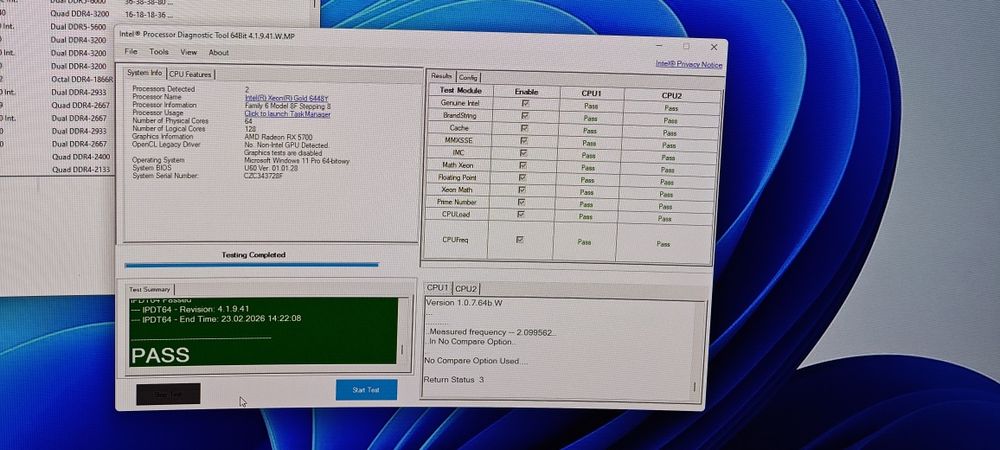Click the Microsoft Windows 11 Pro operating system value
Image resolution: width=1000 pixels, height=450 pixels.
tap(297, 161)
